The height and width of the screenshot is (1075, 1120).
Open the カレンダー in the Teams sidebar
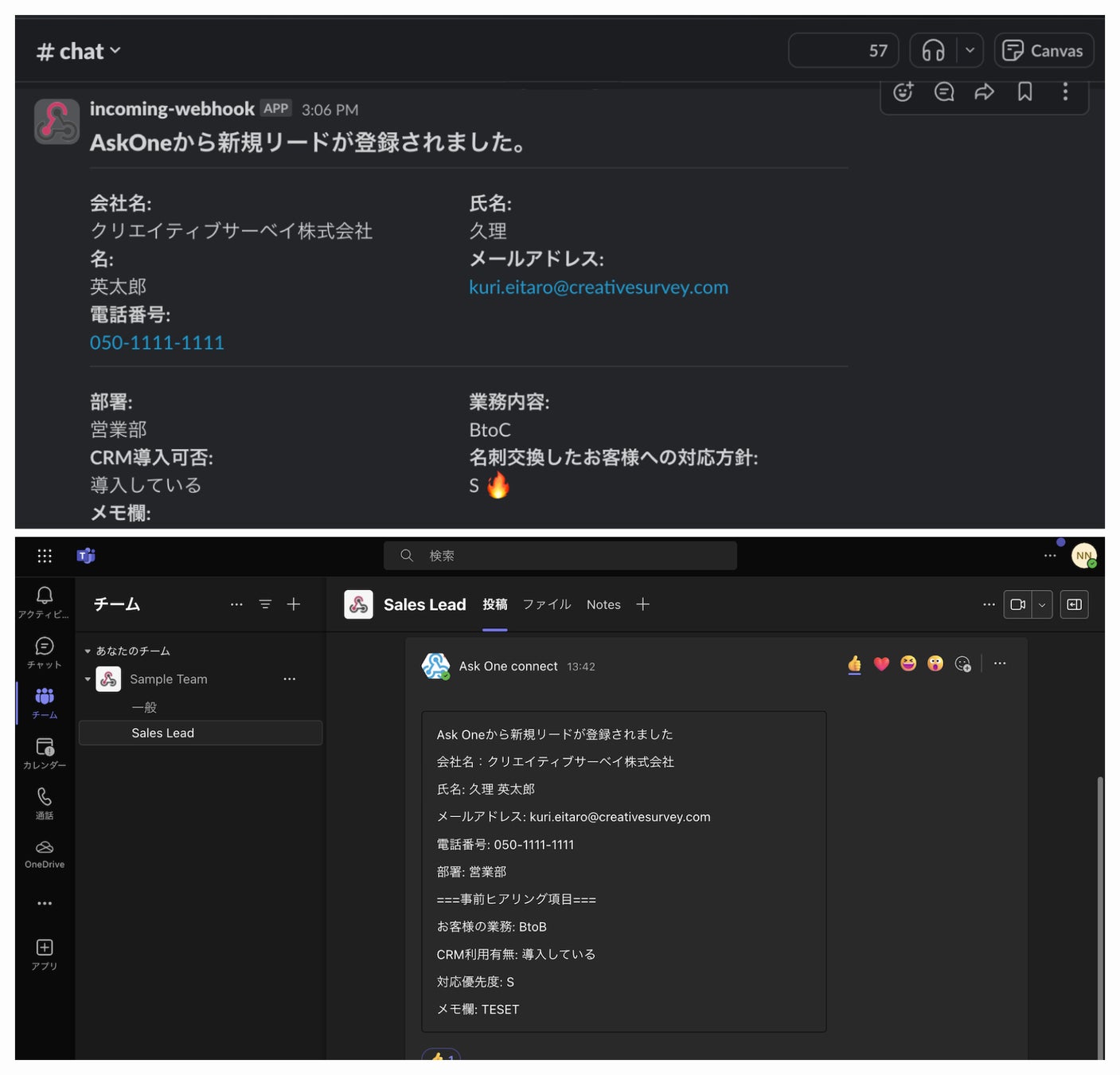pyautogui.click(x=45, y=753)
